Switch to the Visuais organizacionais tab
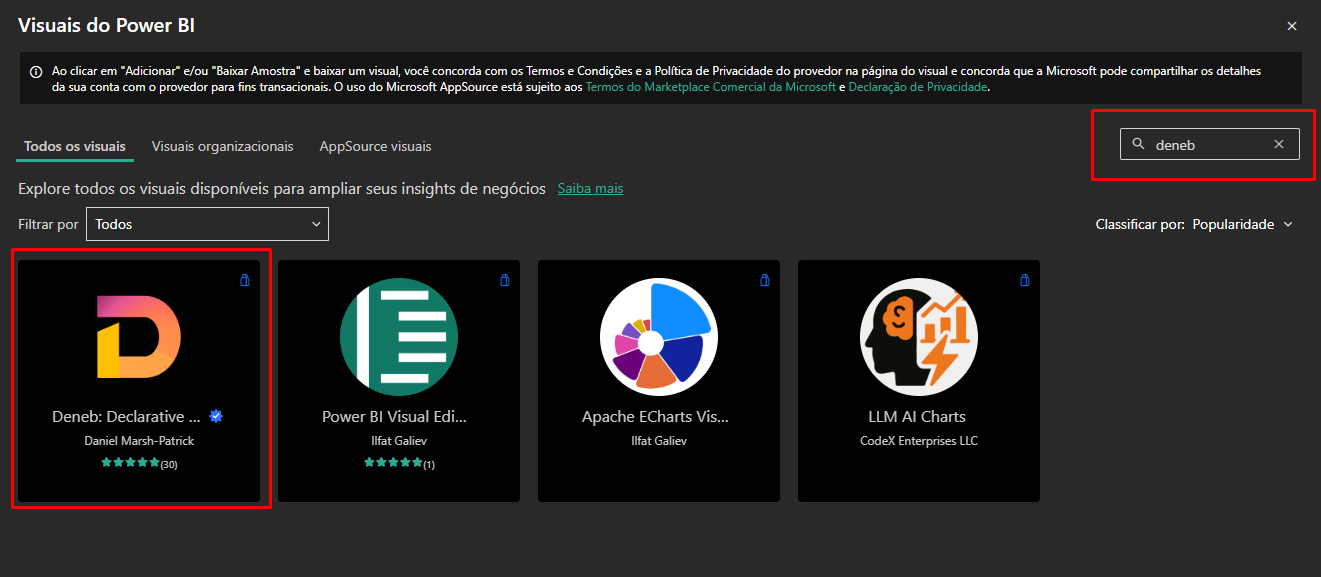 [222, 146]
